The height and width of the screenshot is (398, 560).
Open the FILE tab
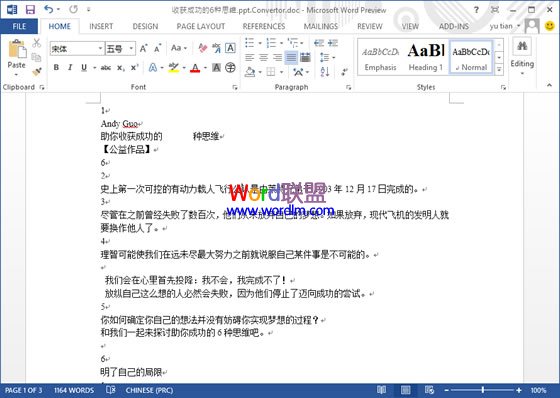pos(19,26)
